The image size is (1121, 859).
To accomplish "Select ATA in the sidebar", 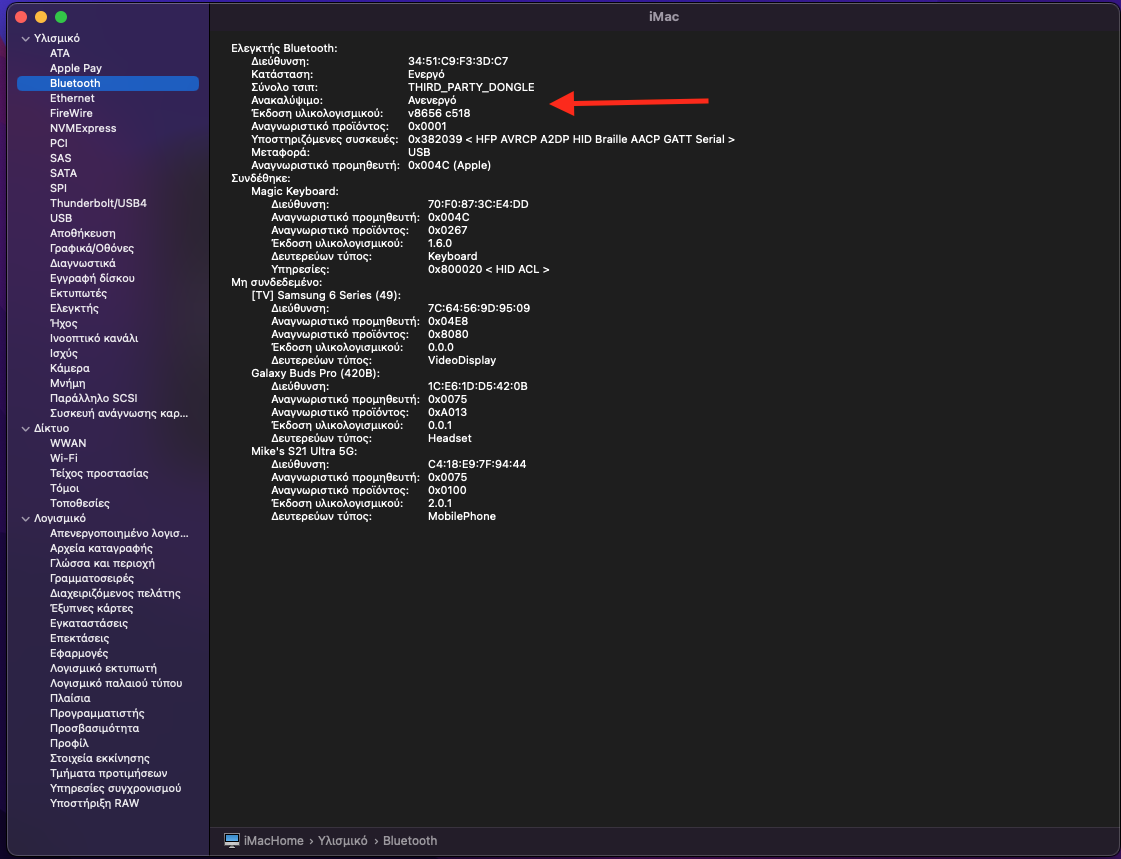I will 60,54.
